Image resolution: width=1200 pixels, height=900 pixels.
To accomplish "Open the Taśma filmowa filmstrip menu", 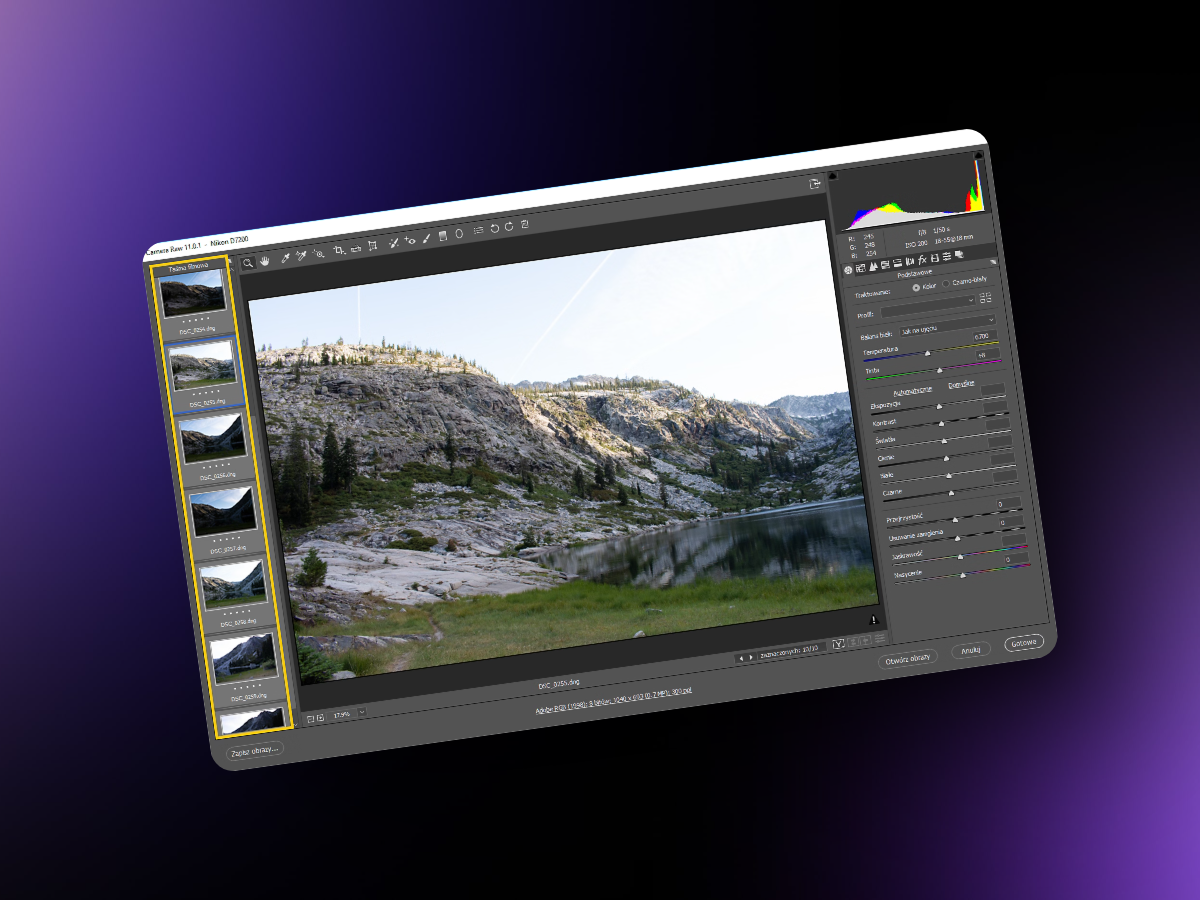I will pos(229,263).
